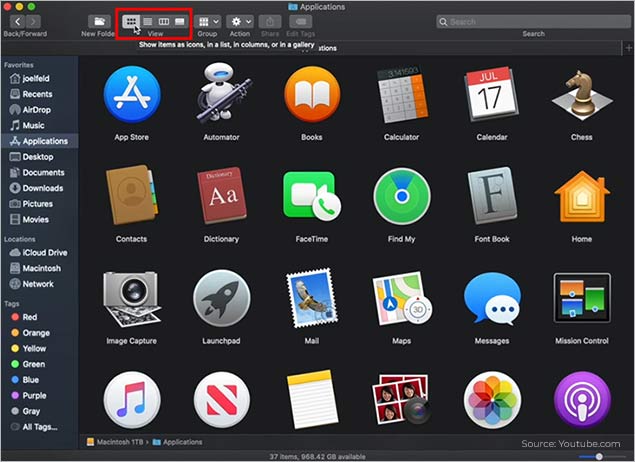Open AirDrop in sidebar
The width and height of the screenshot is (635, 462).
[40, 110]
